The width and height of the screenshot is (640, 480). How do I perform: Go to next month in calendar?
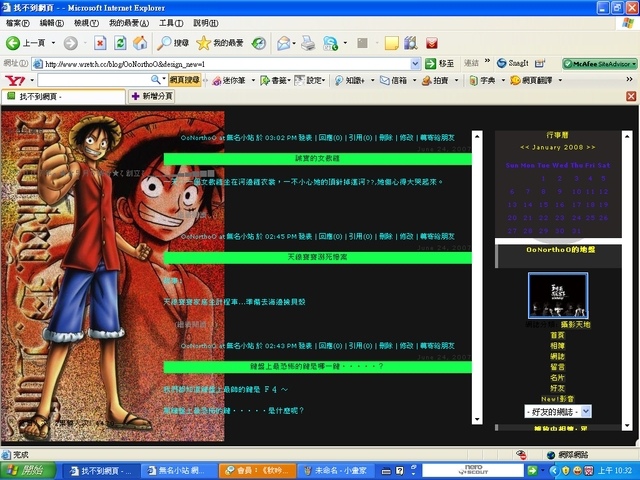click(591, 147)
